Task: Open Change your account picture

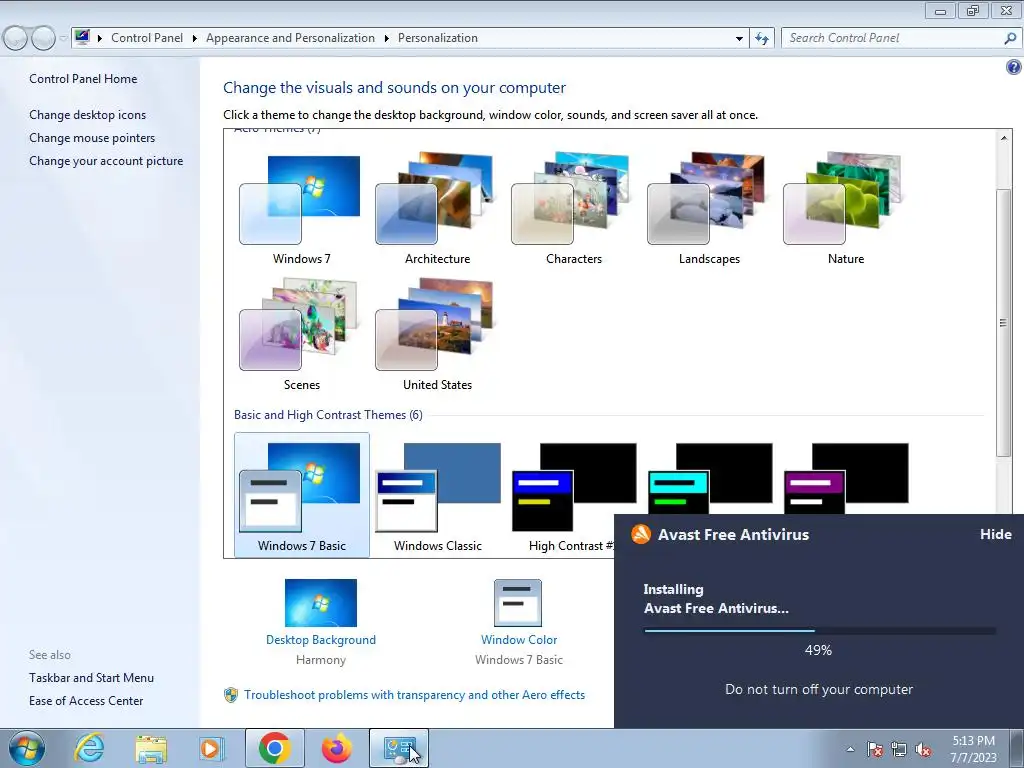Action: 106,161
